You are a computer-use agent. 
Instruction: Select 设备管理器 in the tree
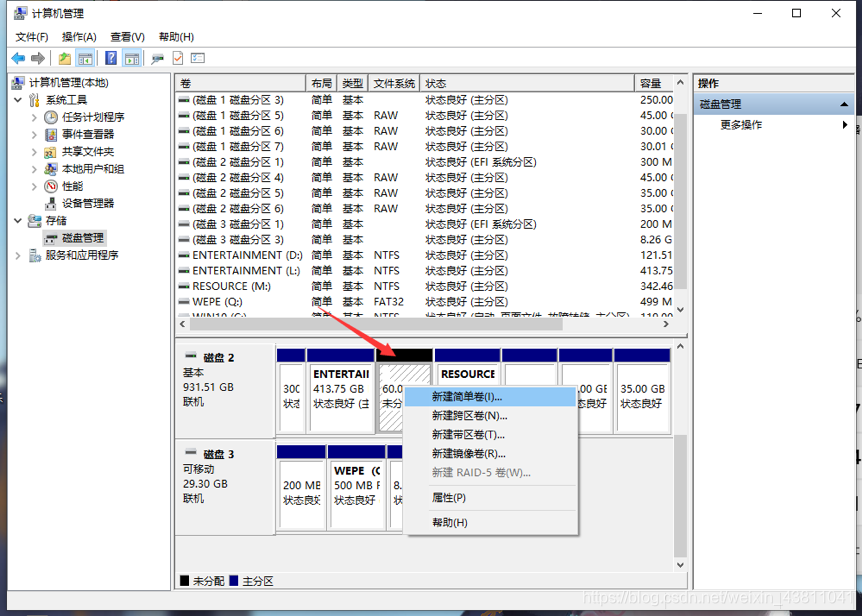pyautogui.click(x=88, y=203)
